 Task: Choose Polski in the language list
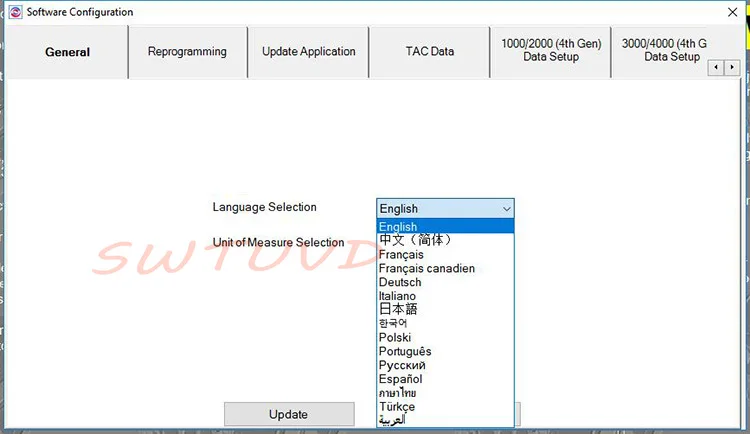[x=445, y=337]
